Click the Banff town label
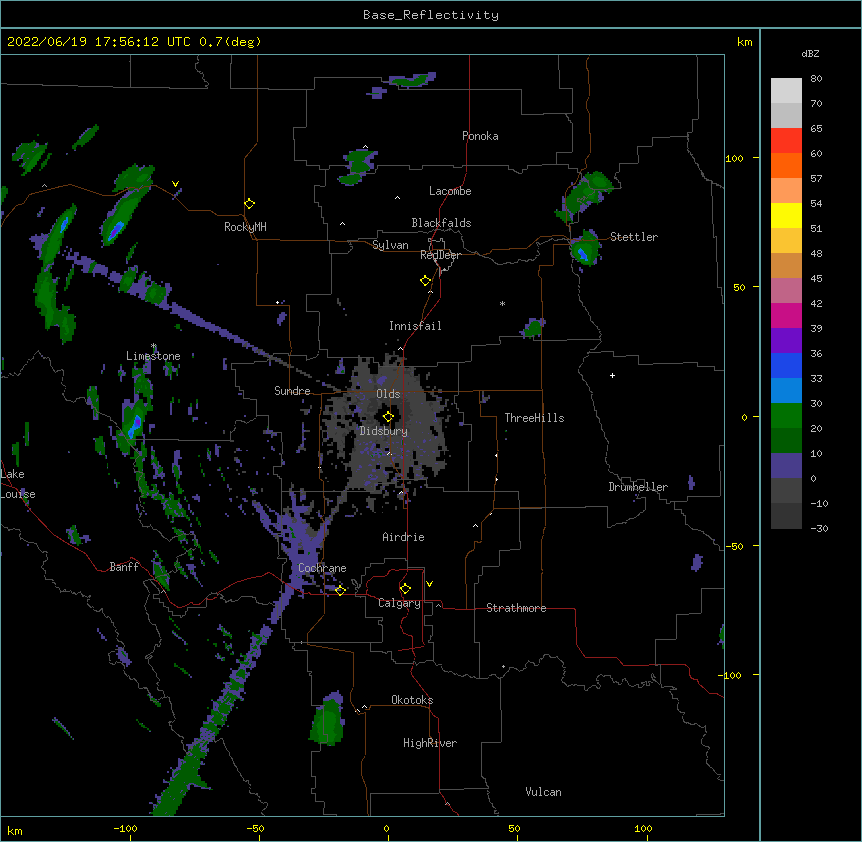 tap(124, 567)
